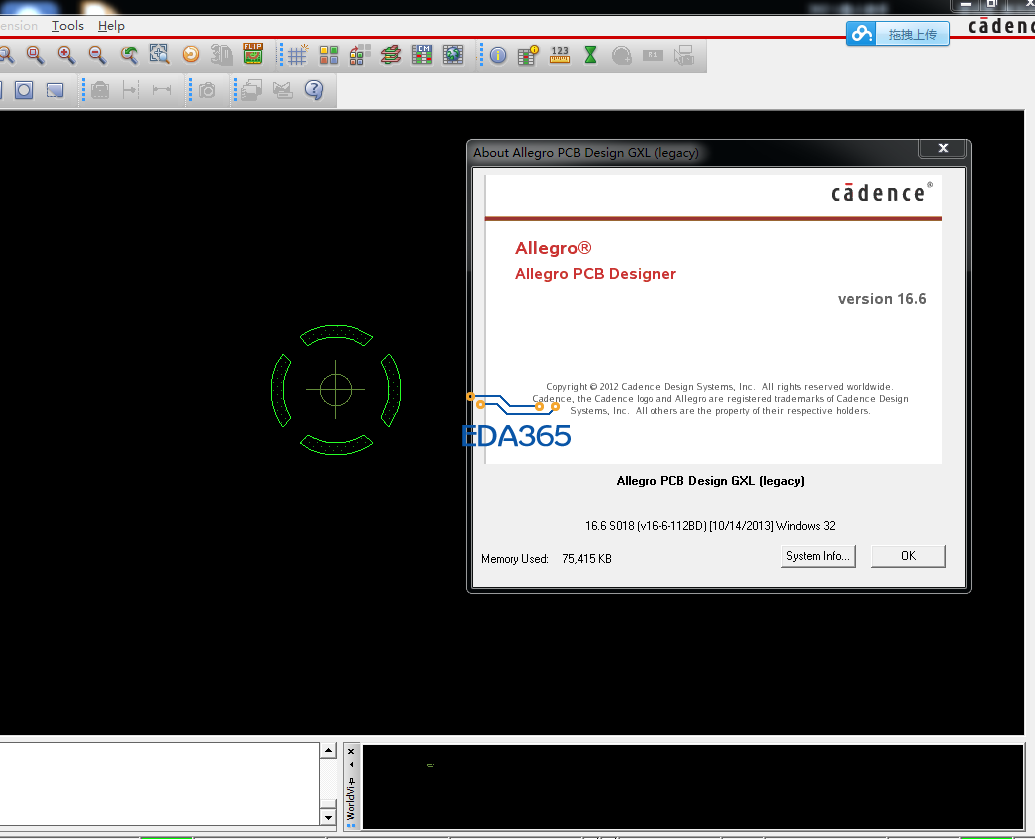Click the WorldView overview black area

[x=692, y=786]
